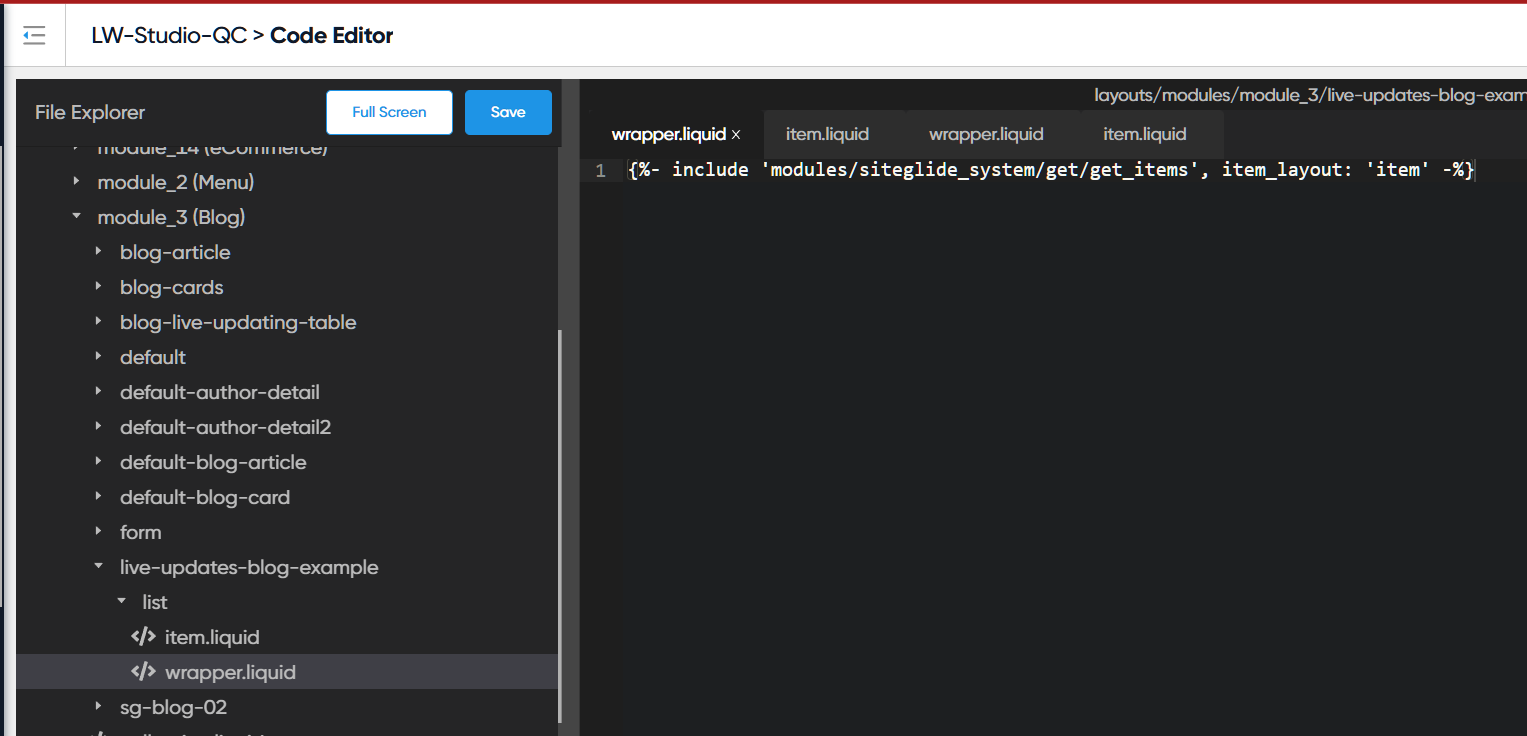Select the sg-blog-02 folder name
Screen dimensions: 1527x736
click(173, 707)
